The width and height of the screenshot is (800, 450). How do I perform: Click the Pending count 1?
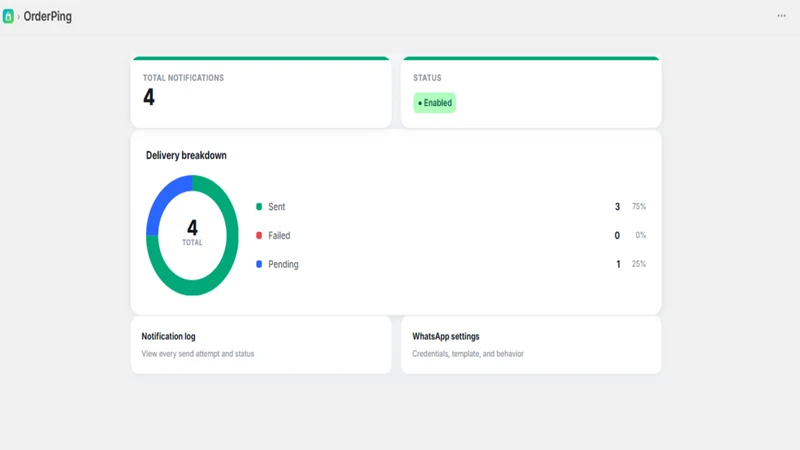(x=618, y=264)
